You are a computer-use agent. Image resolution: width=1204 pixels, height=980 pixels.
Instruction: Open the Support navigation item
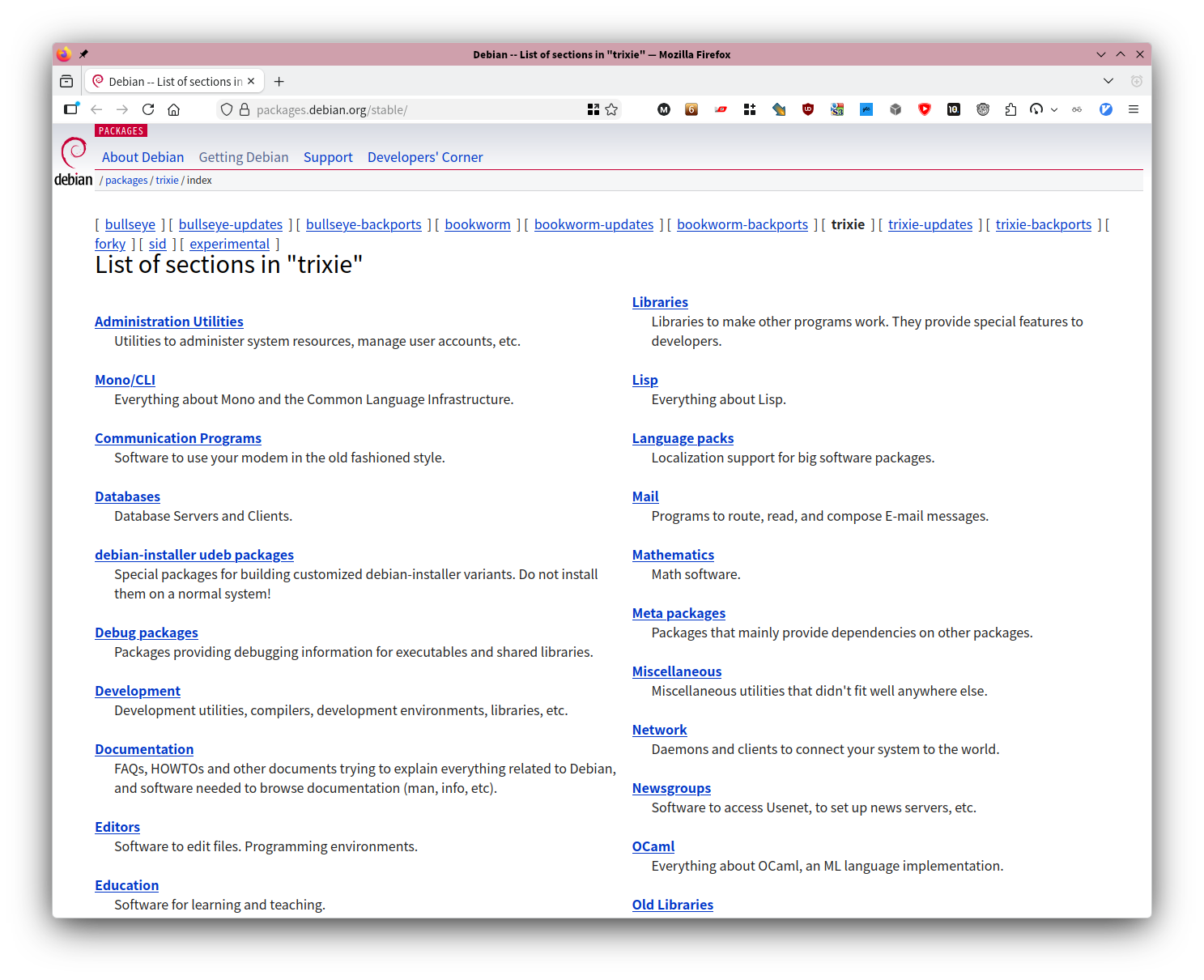pos(328,157)
